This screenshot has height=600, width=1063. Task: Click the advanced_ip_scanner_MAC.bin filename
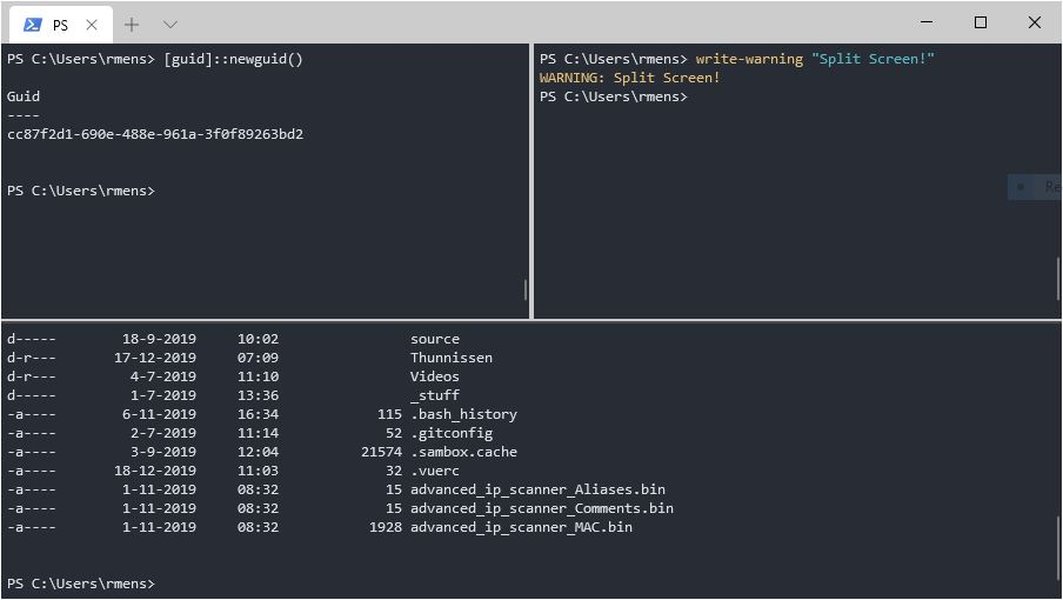click(x=521, y=527)
